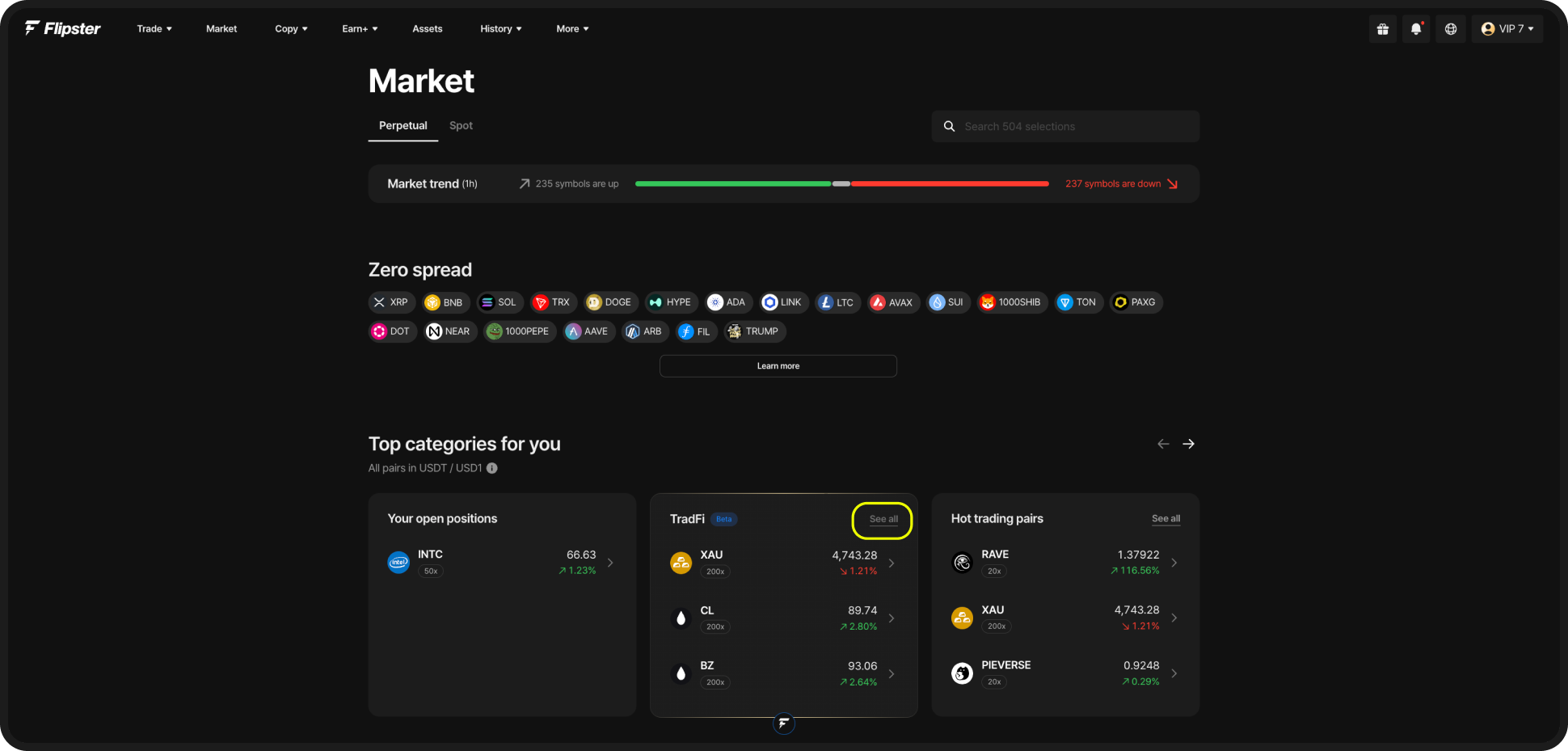Screen dimensions: 1568x751
Task: Click the green segment of market trend bar
Action: (x=733, y=184)
